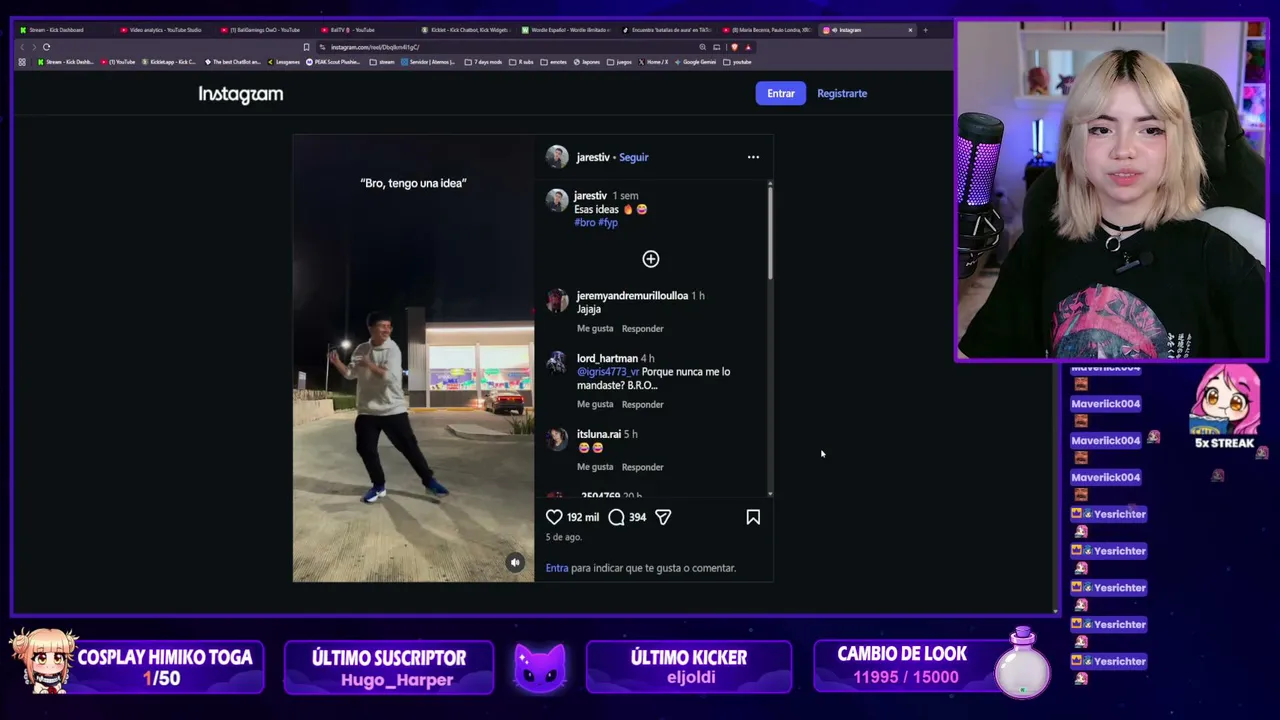
Task: Open a new browser tab
Action: pos(925,30)
